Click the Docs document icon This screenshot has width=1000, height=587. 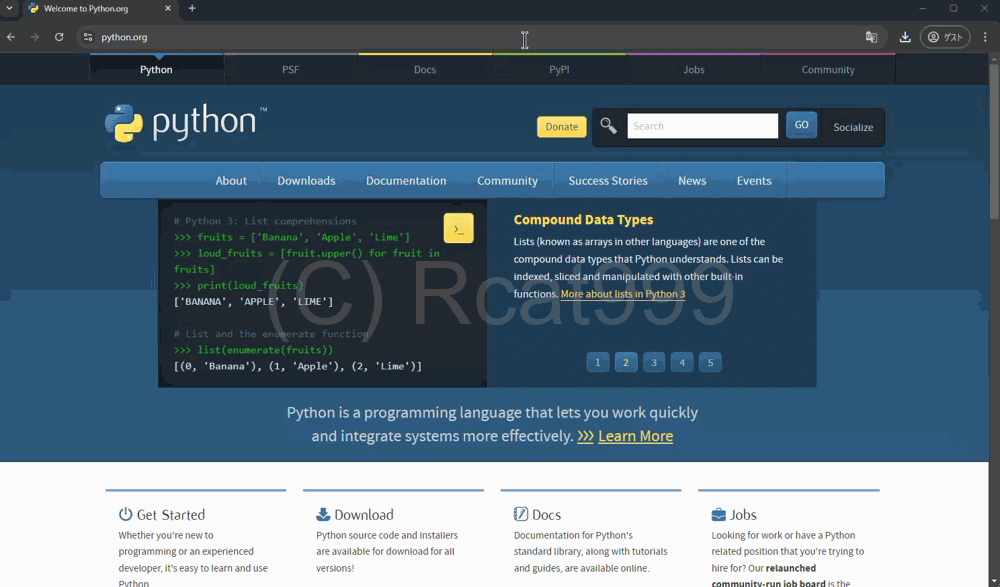[x=519, y=513]
